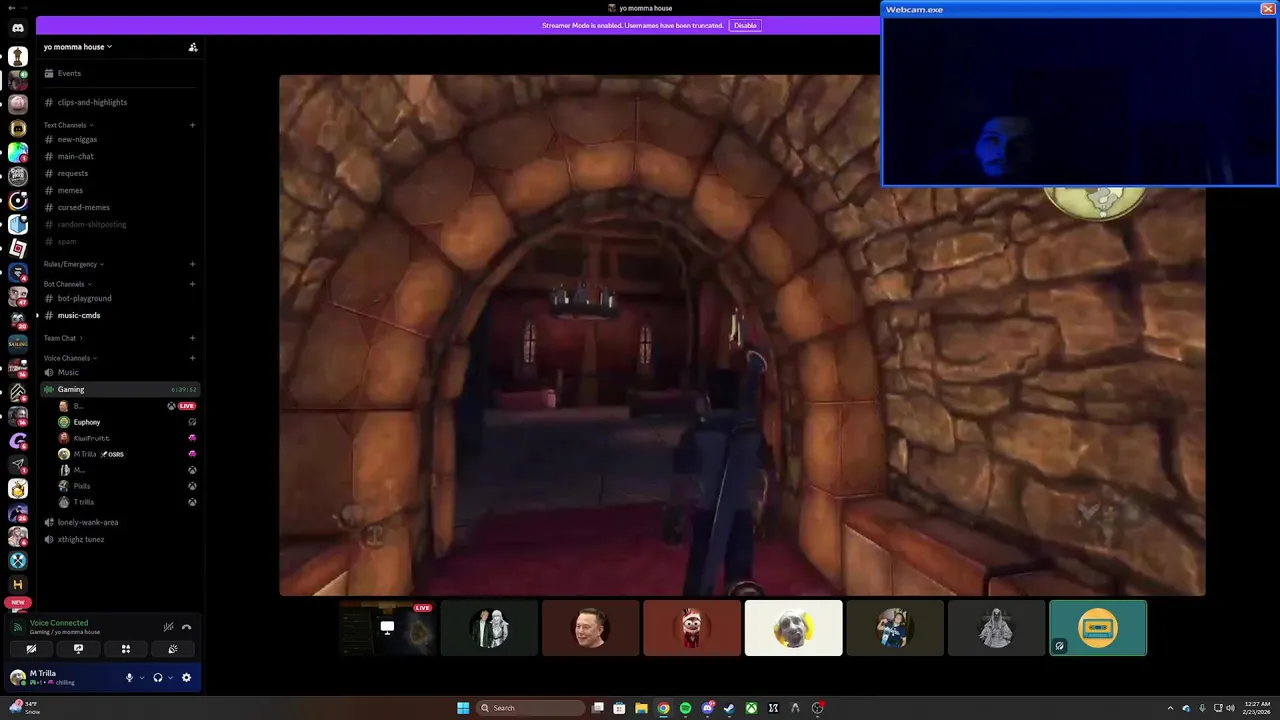Open microphone input options chevron
Image resolution: width=1280 pixels, height=720 pixels.
pos(141,678)
